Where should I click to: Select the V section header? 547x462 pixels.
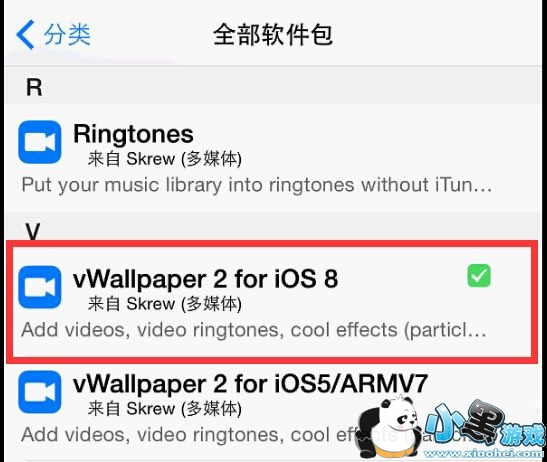pyautogui.click(x=33, y=231)
